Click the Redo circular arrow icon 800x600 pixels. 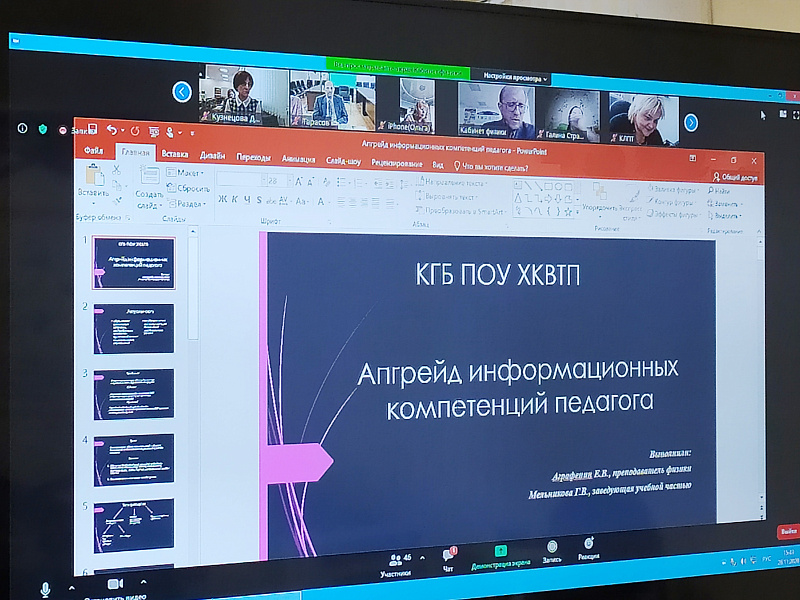pos(135,131)
